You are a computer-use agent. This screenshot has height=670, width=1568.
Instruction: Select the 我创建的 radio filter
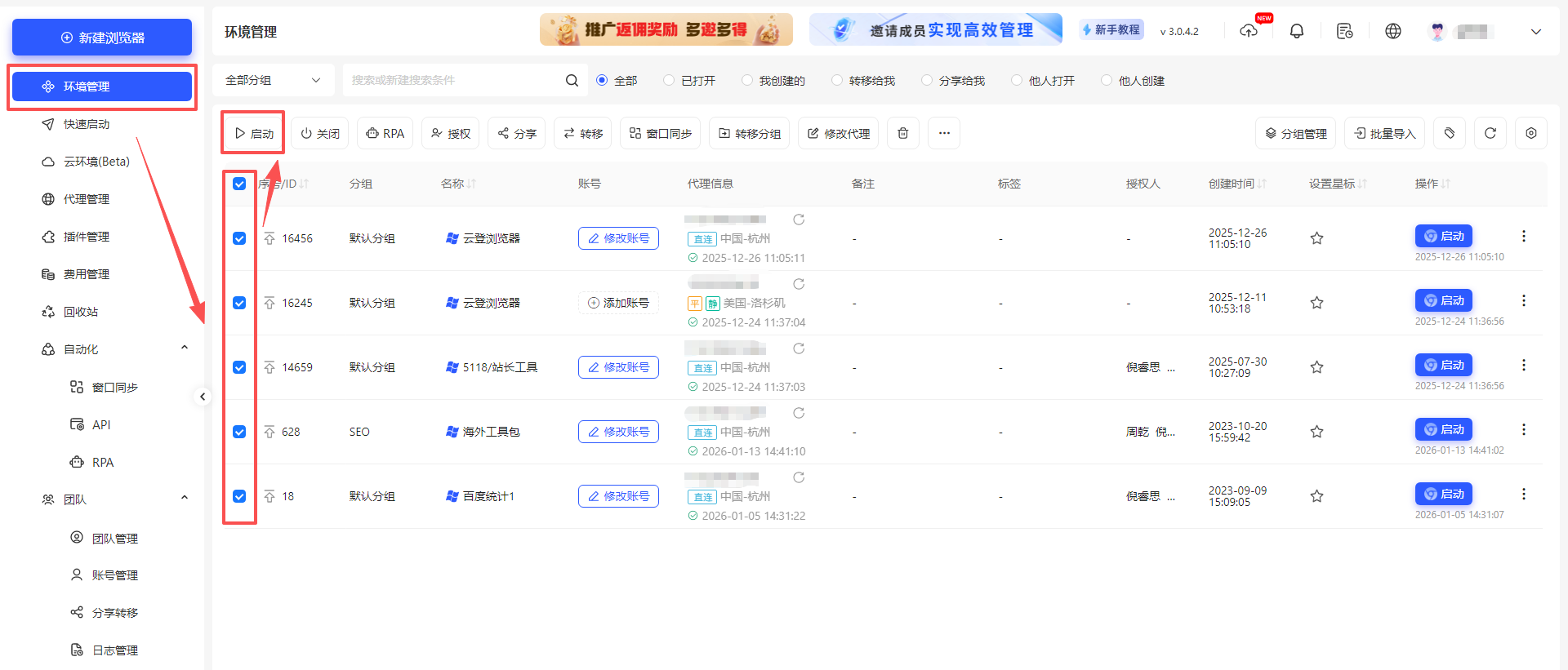point(747,80)
